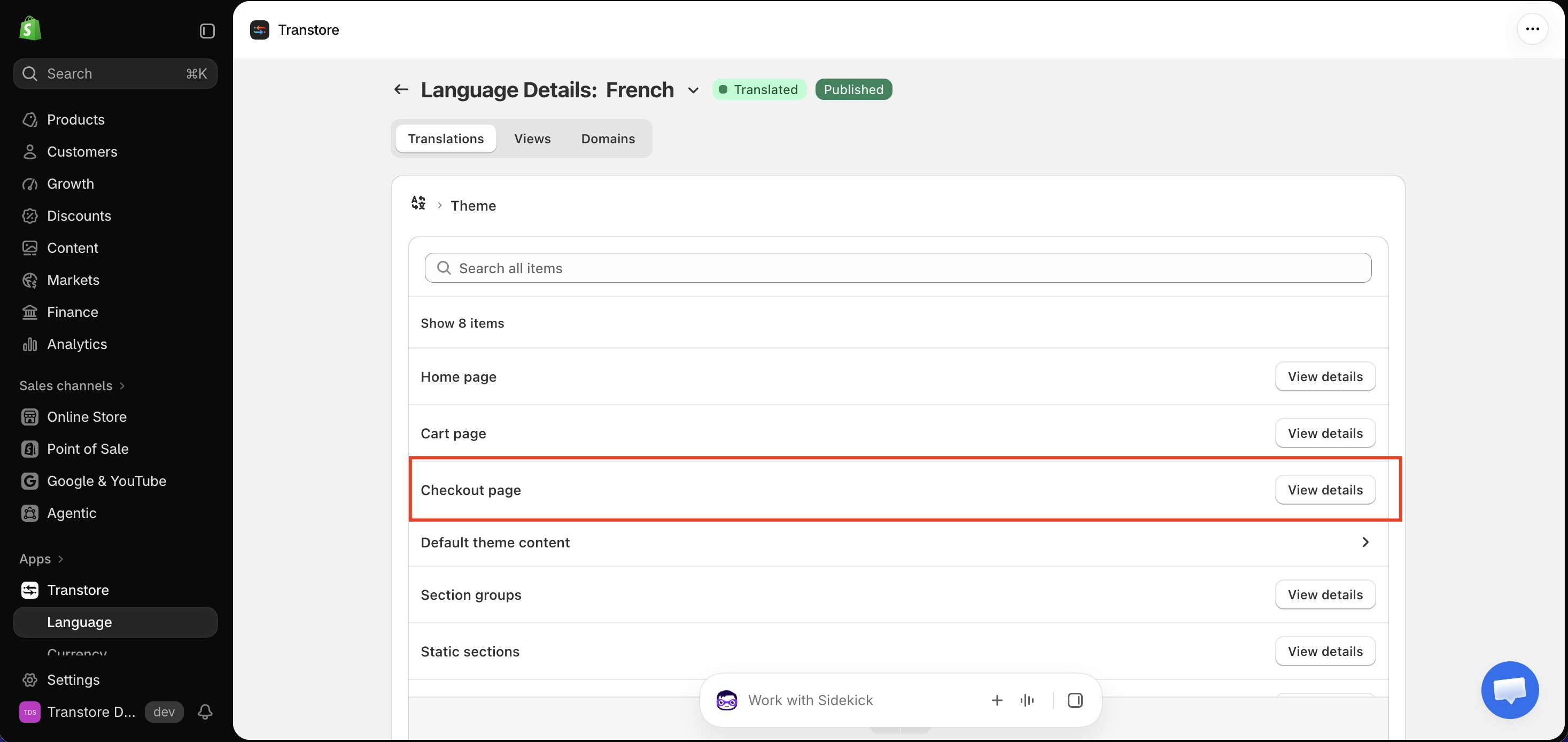View details for Checkout page
1568x742 pixels.
pyautogui.click(x=1324, y=490)
